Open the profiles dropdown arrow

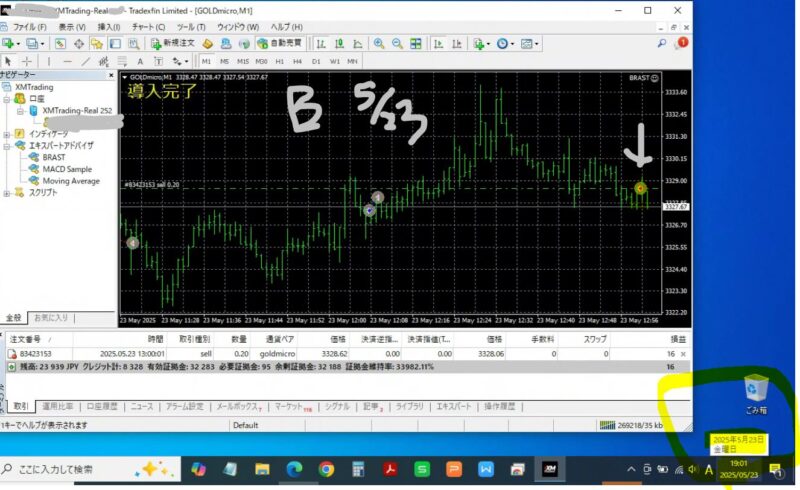pyautogui.click(x=42, y=44)
